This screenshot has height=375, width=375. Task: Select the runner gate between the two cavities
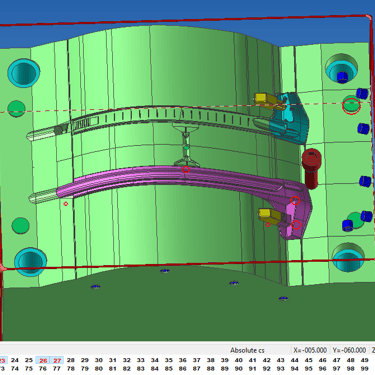coord(186,144)
